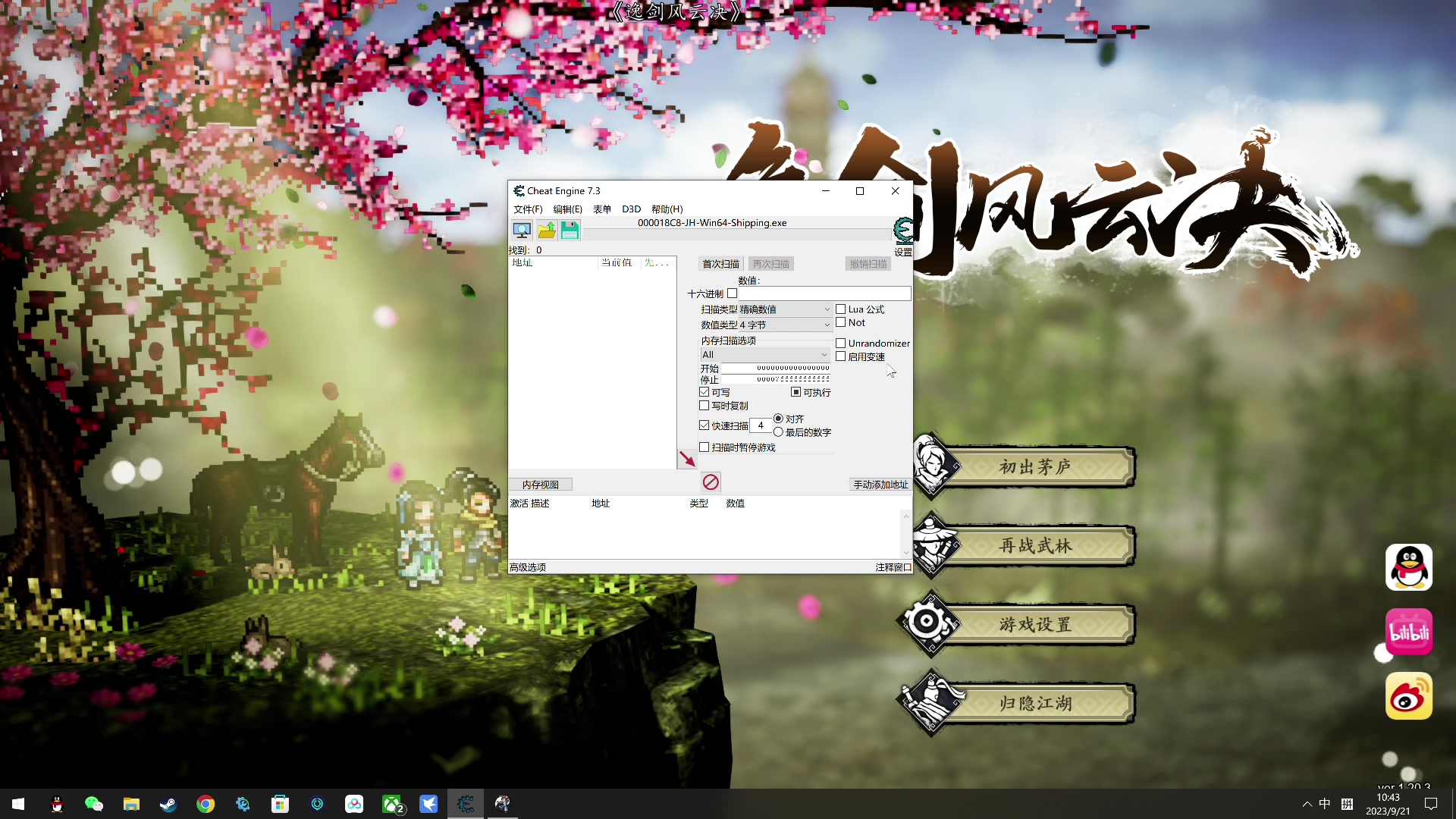Open the Windows notification center

pyautogui.click(x=1431, y=804)
